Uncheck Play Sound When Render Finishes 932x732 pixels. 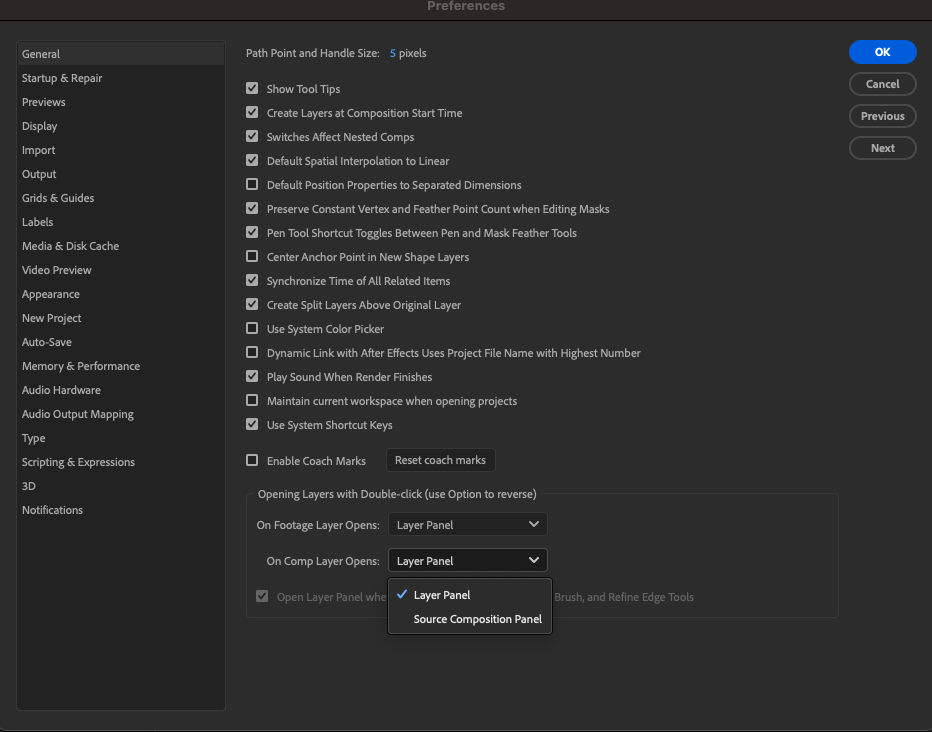click(x=252, y=376)
